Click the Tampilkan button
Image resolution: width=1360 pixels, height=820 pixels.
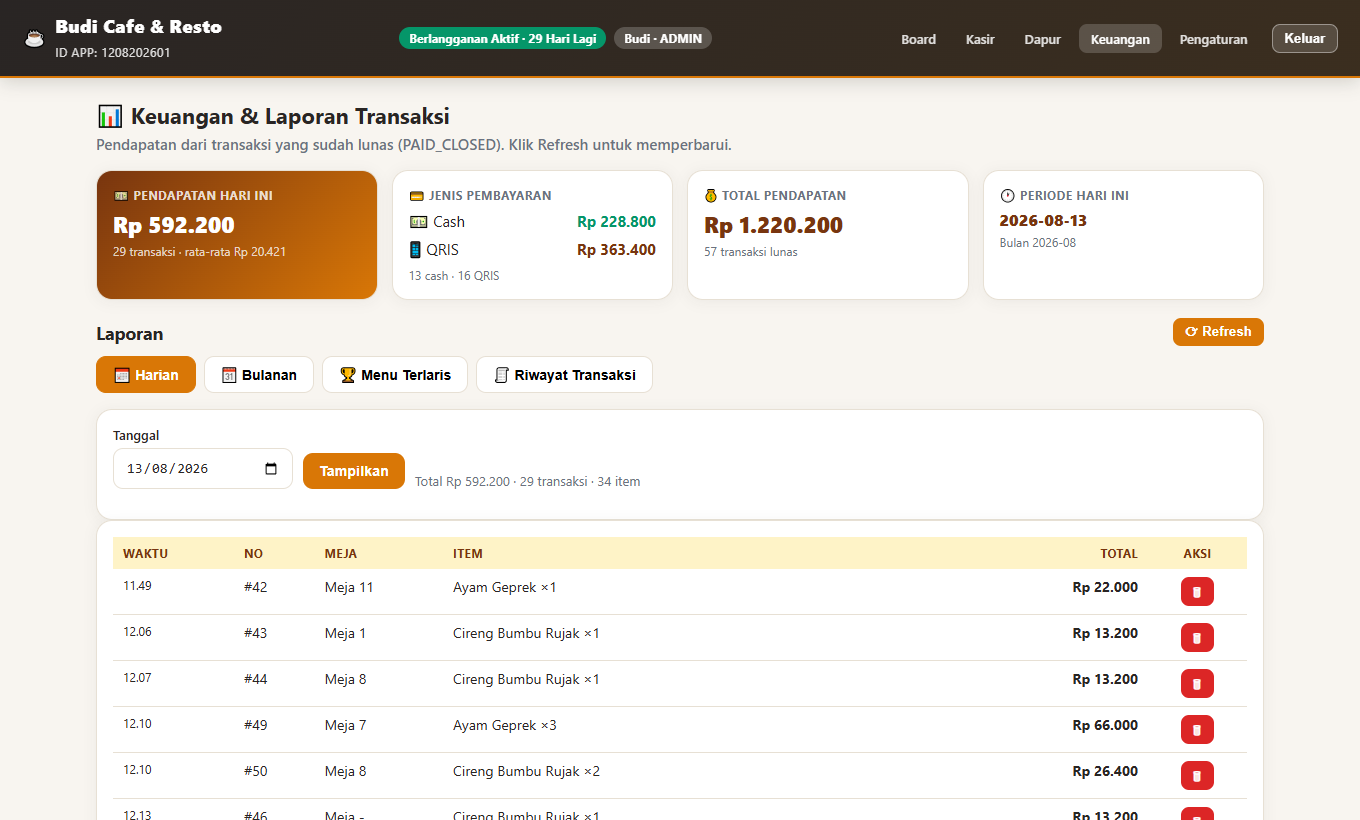354,471
